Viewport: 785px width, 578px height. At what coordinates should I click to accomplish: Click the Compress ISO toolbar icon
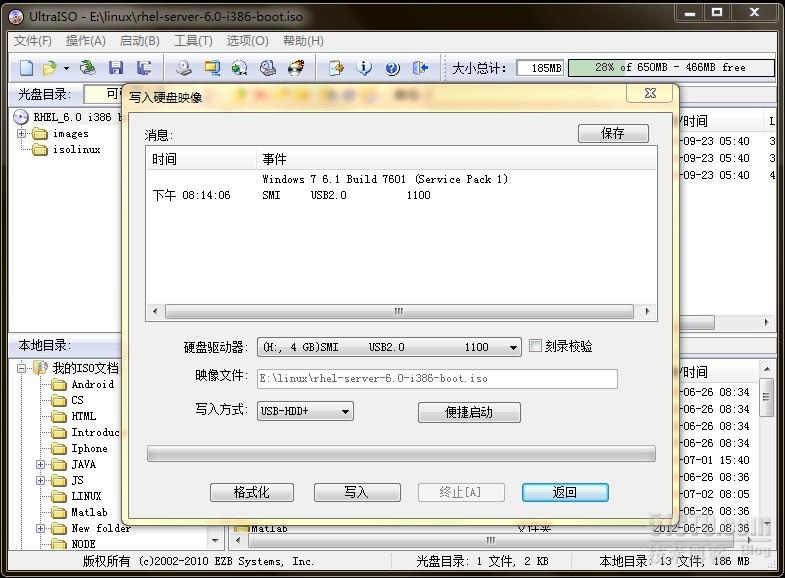coord(212,67)
